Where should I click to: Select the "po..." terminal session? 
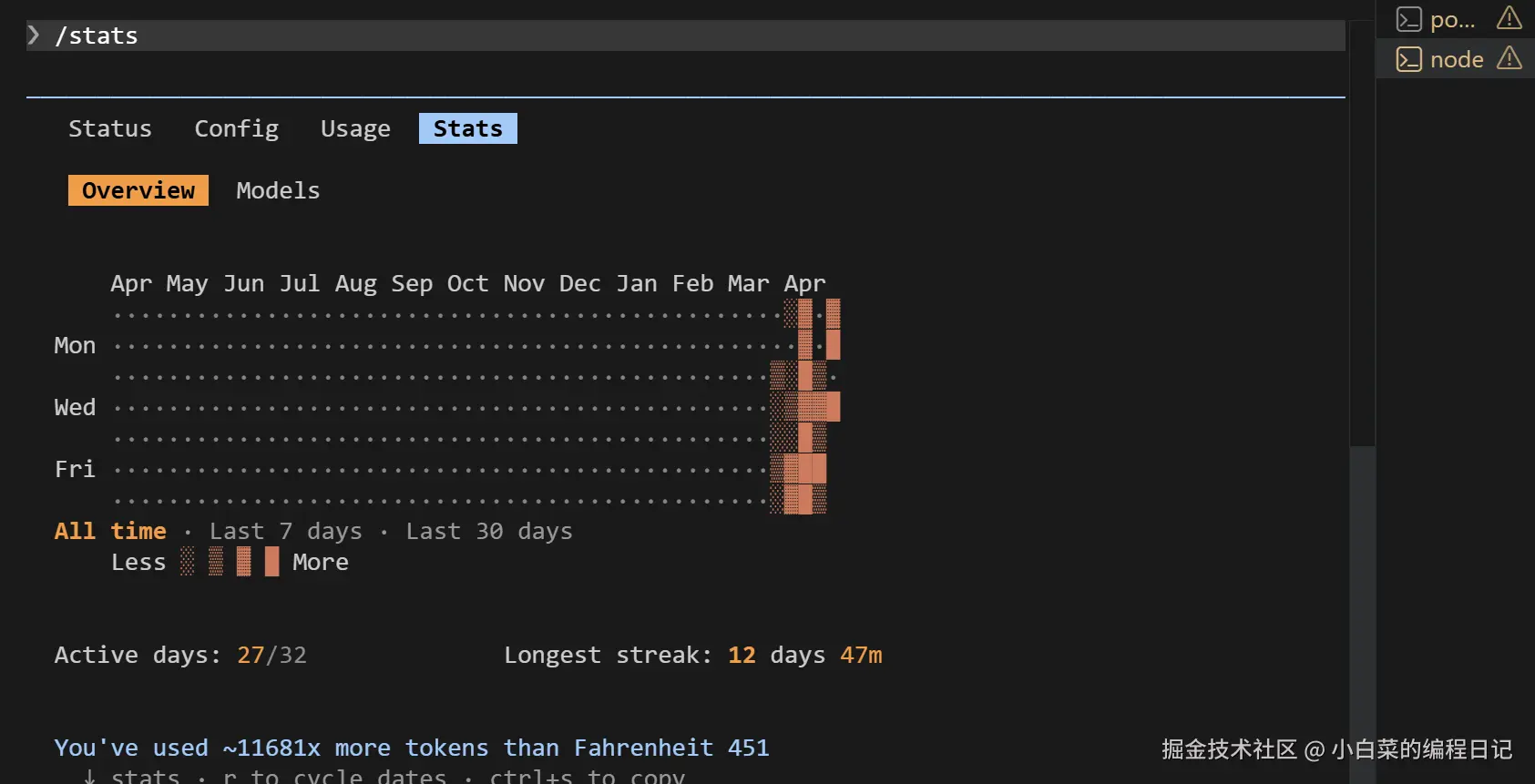pos(1456,19)
